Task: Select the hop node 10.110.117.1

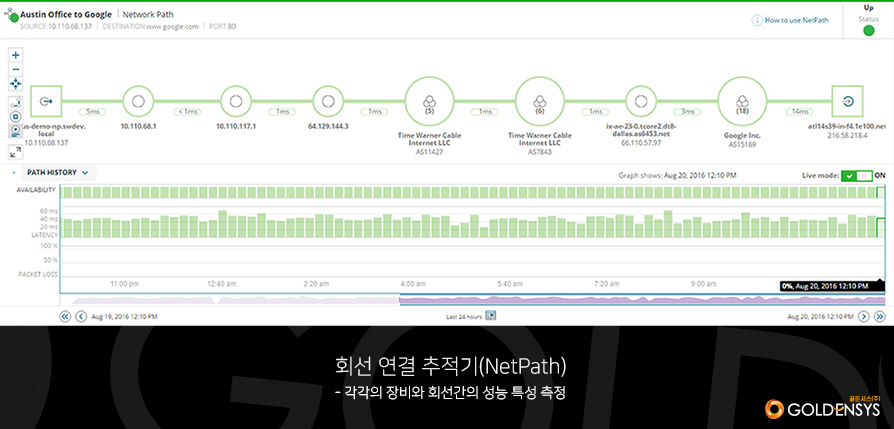Action: 235,101
